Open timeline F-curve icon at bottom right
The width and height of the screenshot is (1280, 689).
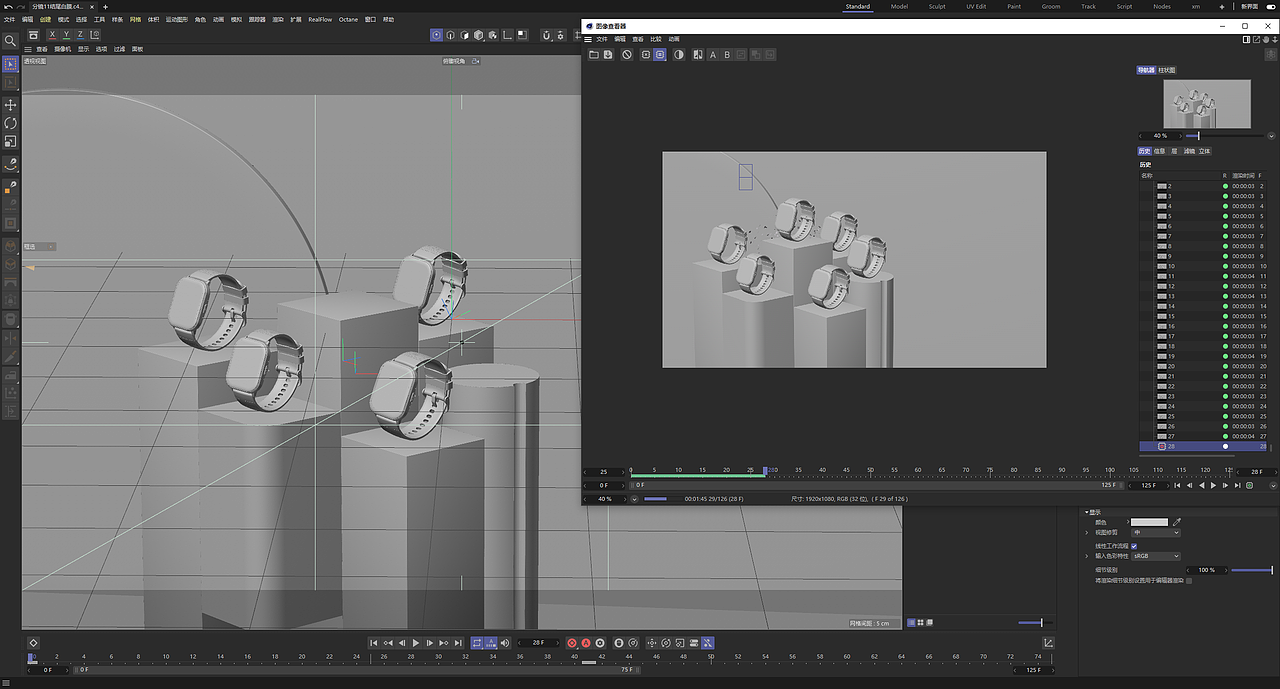pyautogui.click(x=1048, y=643)
